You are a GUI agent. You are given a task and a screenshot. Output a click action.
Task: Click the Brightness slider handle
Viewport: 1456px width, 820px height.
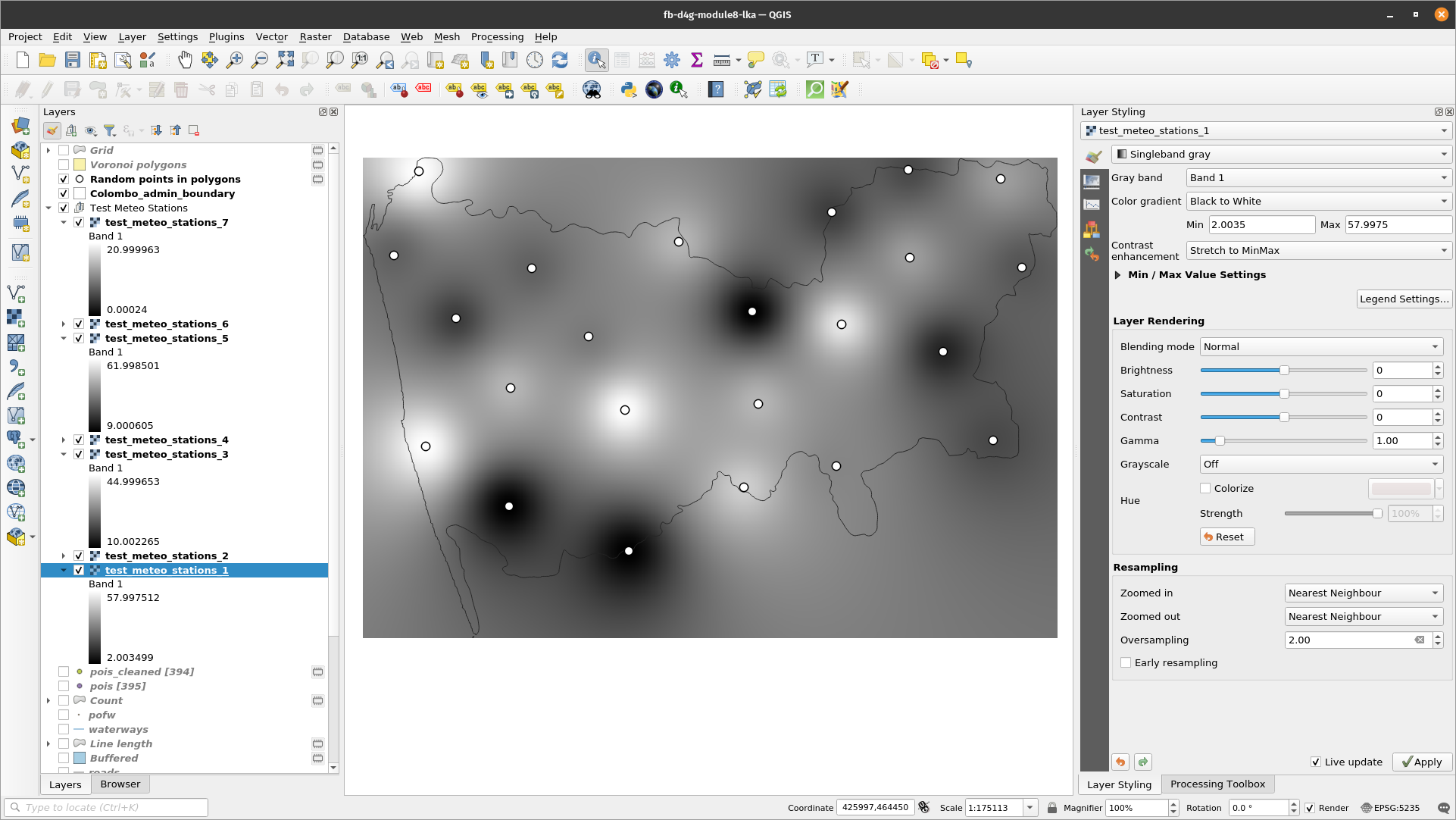click(1284, 370)
